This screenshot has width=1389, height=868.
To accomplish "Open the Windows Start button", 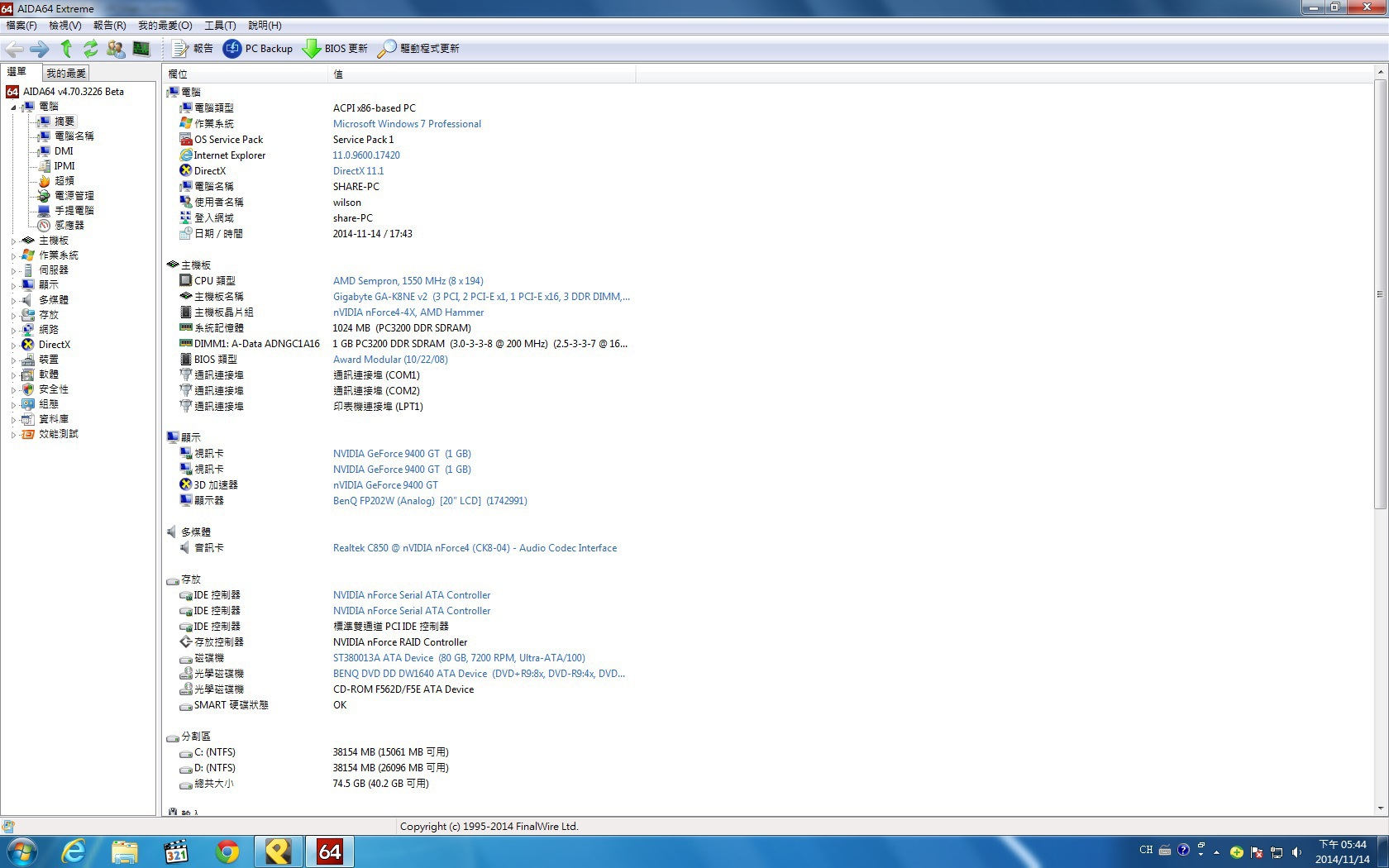I will [21, 851].
